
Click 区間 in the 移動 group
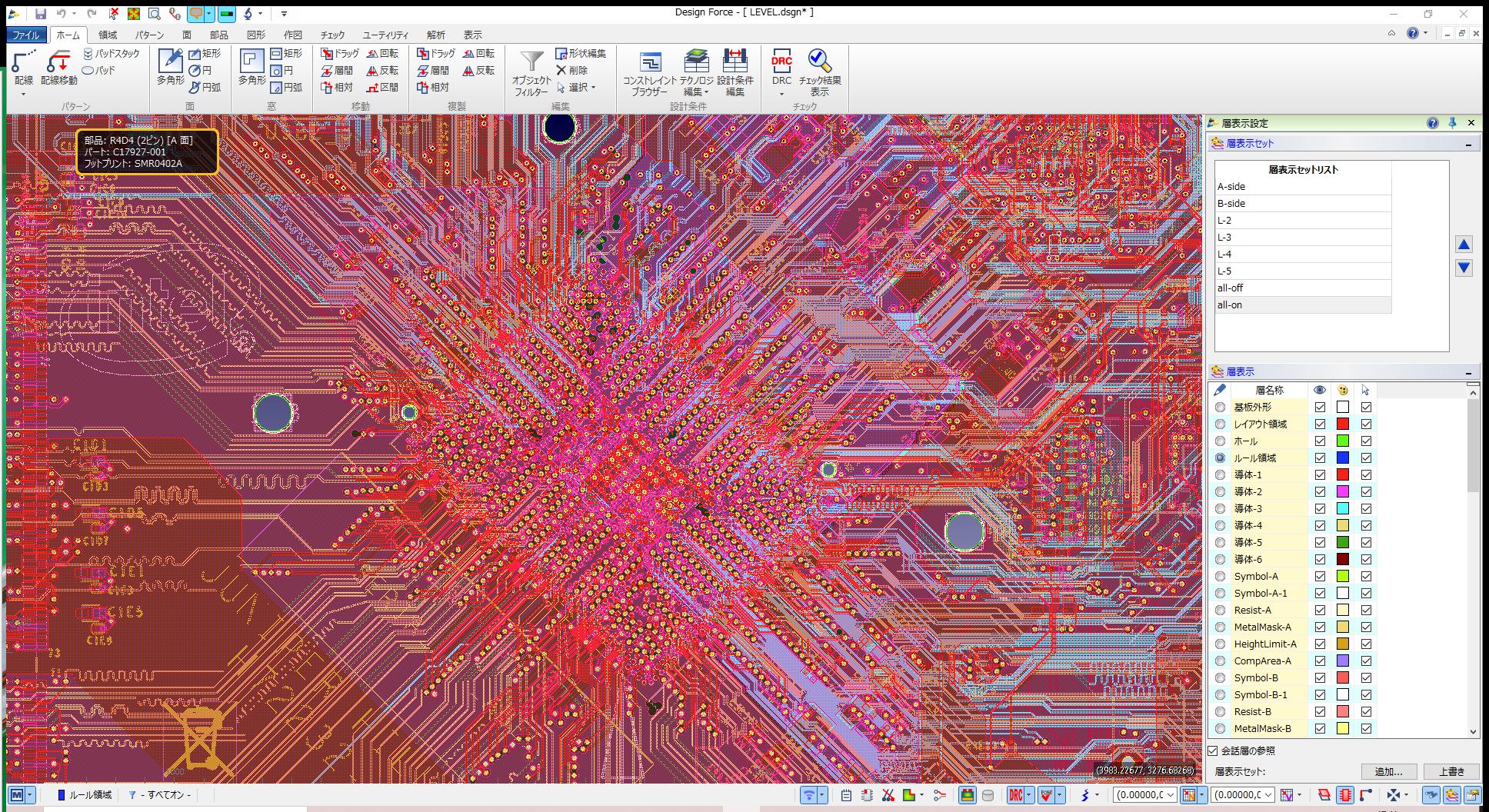(x=382, y=87)
